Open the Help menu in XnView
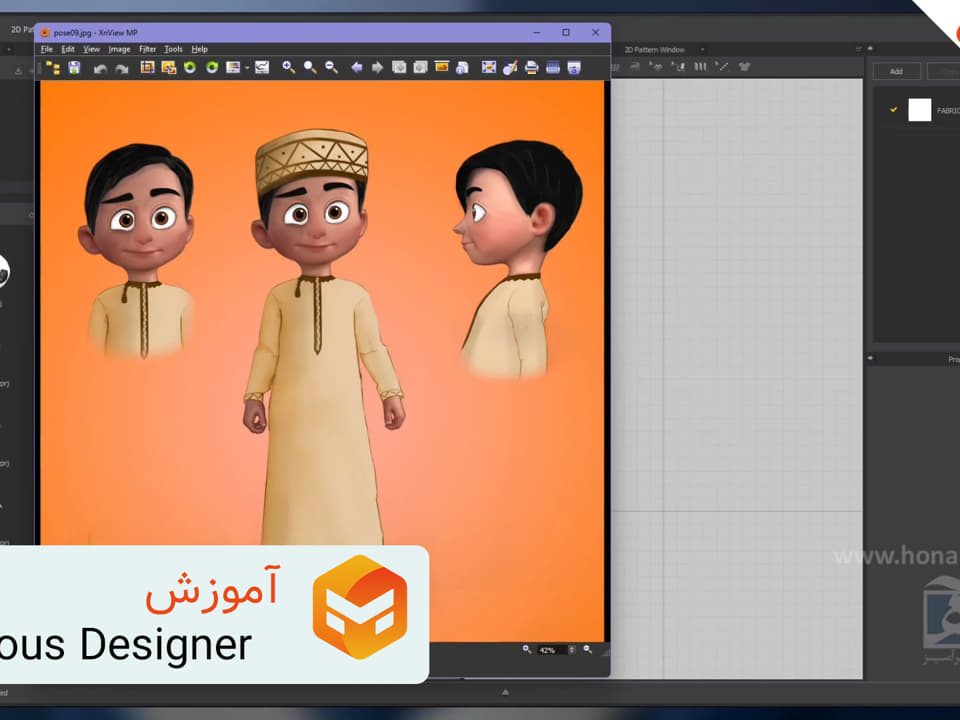The height and width of the screenshot is (720, 960). 200,49
